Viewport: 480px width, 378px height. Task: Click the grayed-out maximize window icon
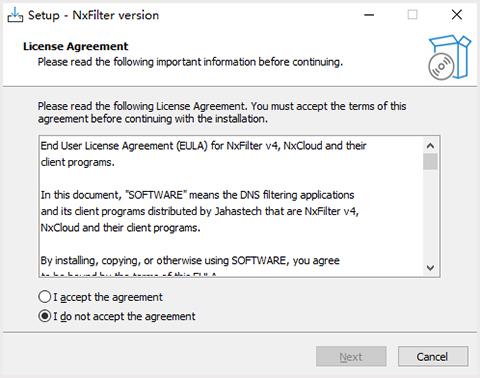point(412,15)
